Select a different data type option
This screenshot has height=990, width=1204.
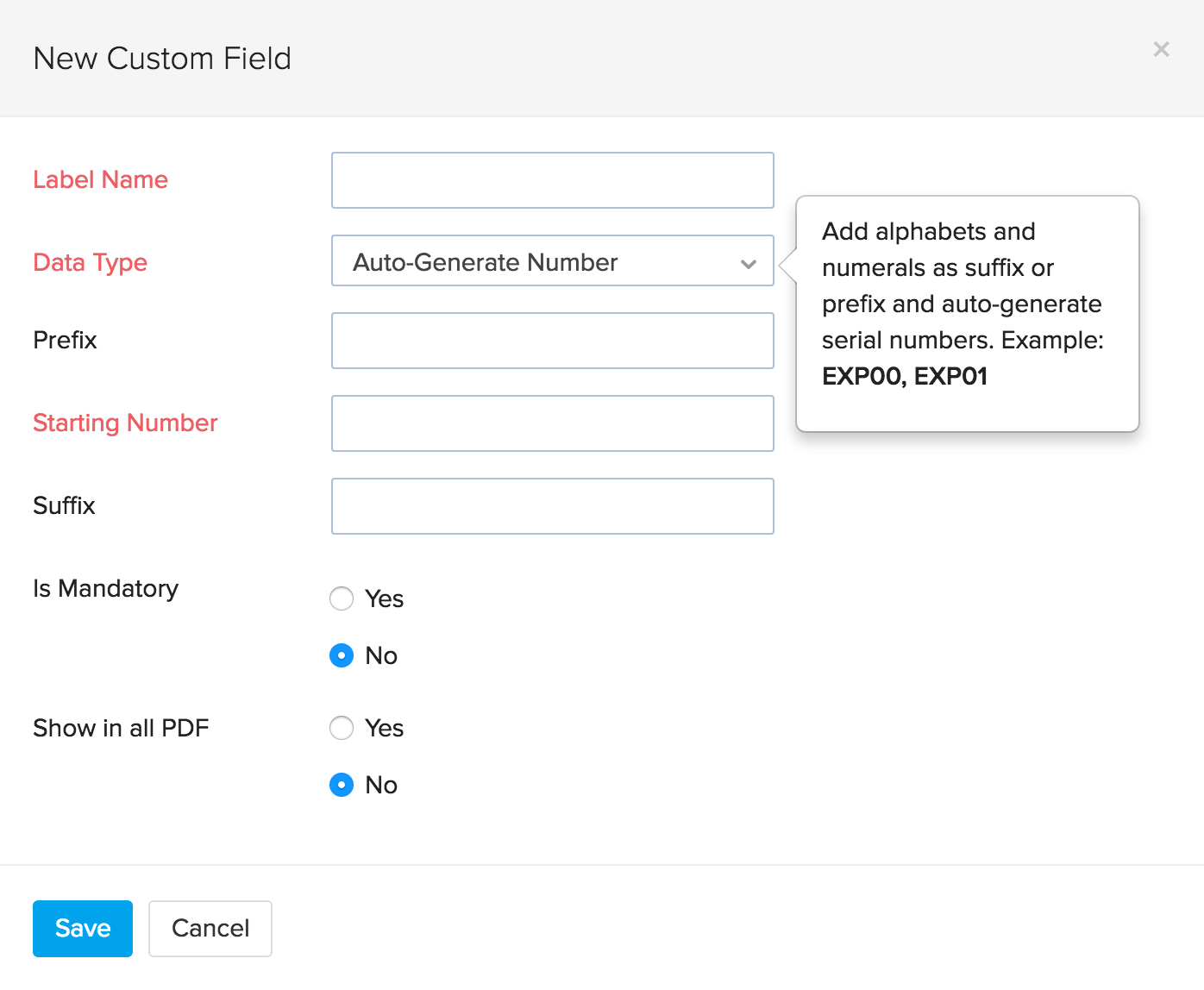coord(552,261)
